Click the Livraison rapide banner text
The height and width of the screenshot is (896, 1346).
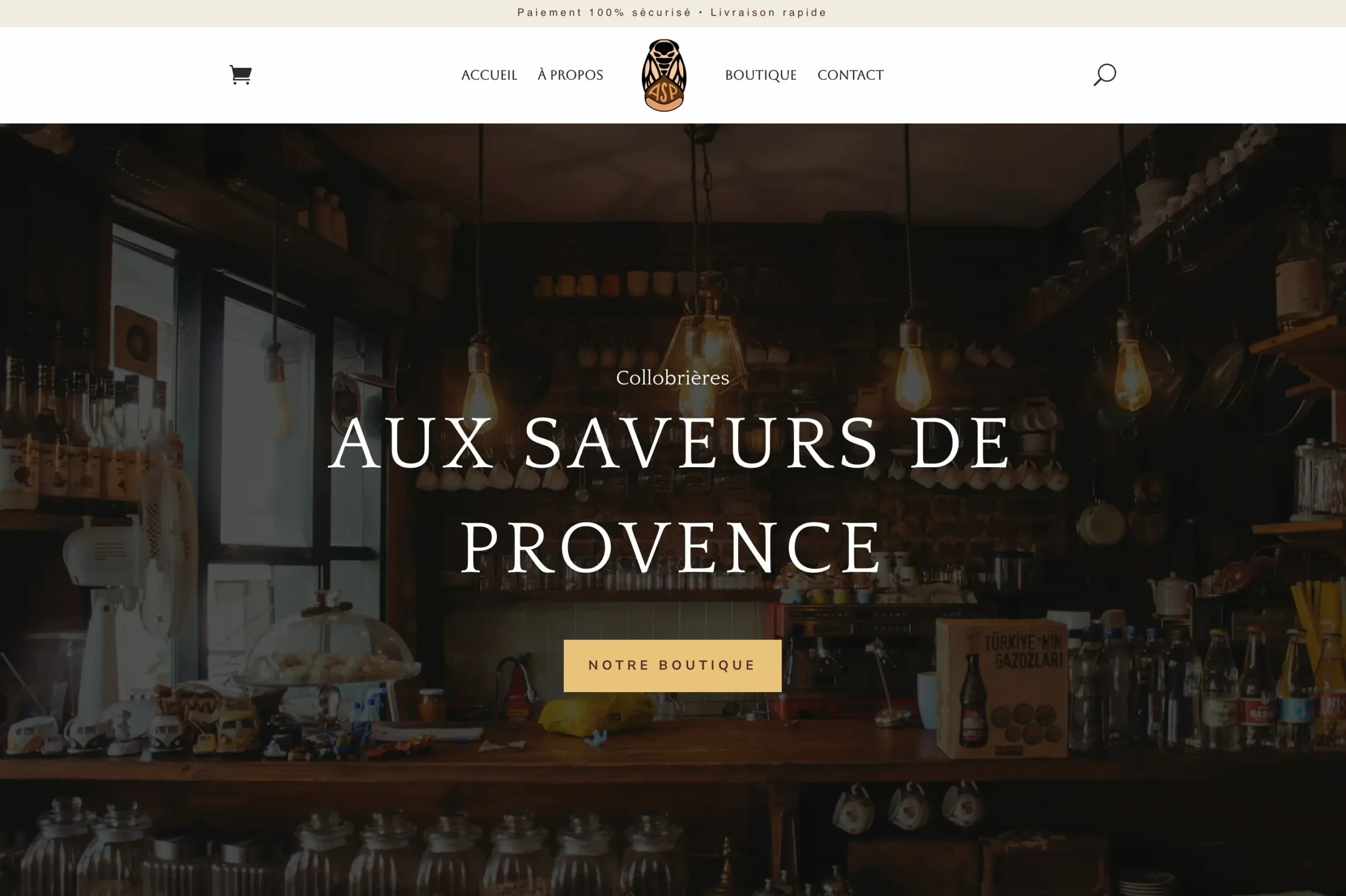pyautogui.click(x=768, y=13)
